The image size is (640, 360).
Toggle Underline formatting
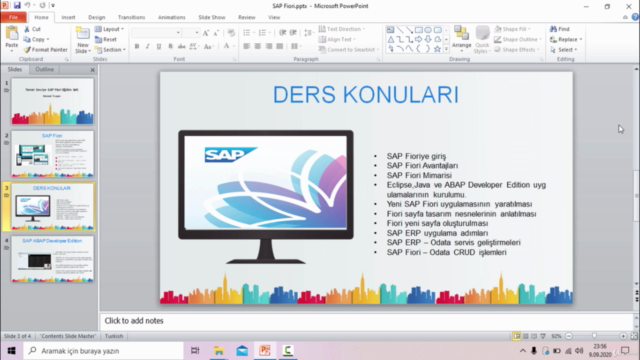click(x=159, y=47)
